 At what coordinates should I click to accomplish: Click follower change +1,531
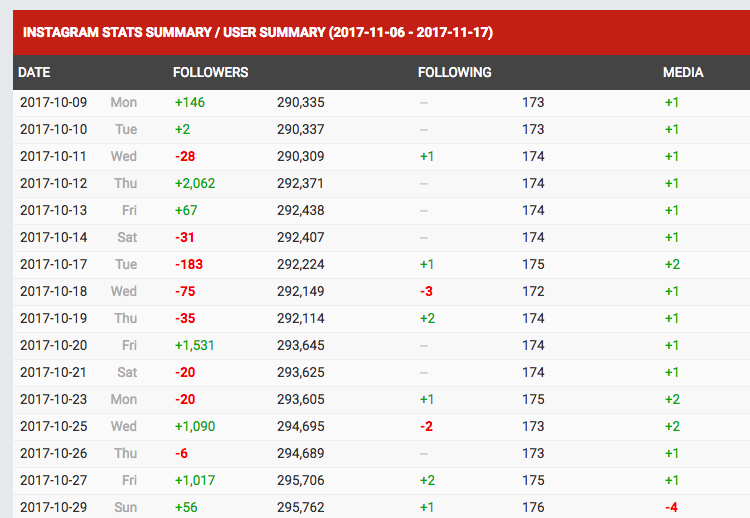click(195, 345)
